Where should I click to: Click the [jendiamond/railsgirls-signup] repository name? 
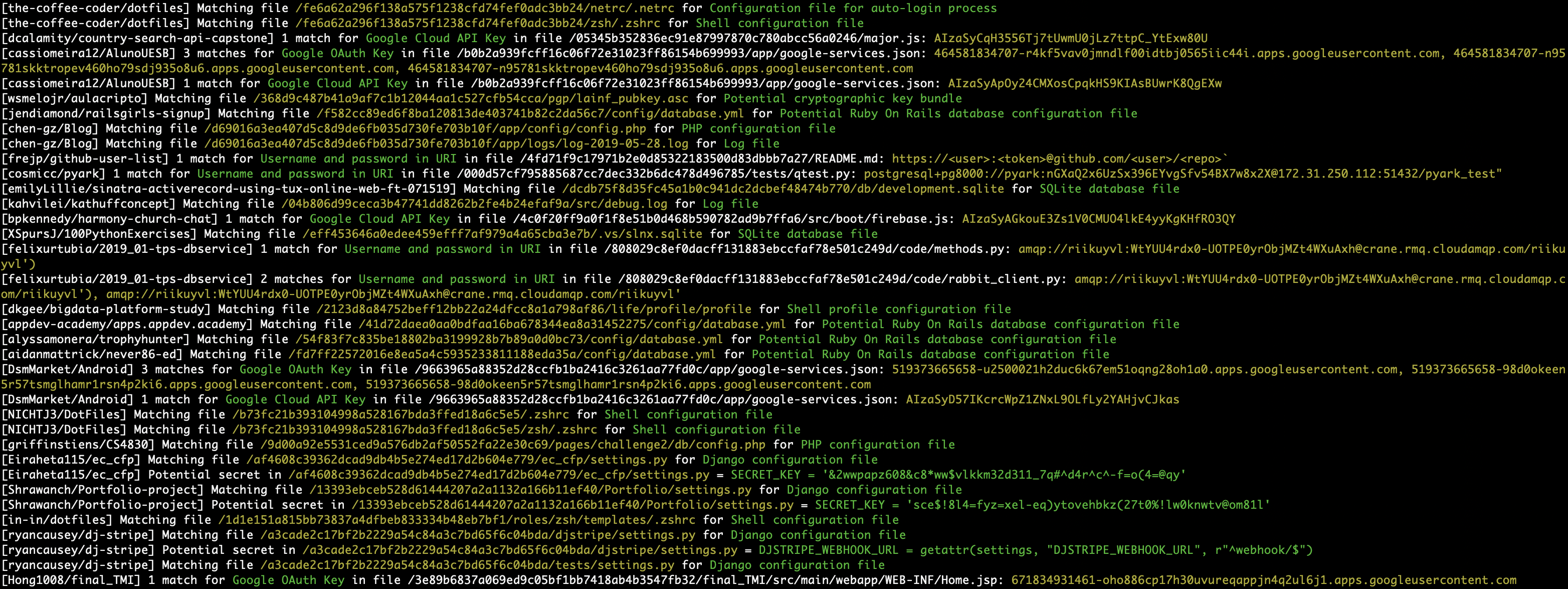click(x=105, y=113)
